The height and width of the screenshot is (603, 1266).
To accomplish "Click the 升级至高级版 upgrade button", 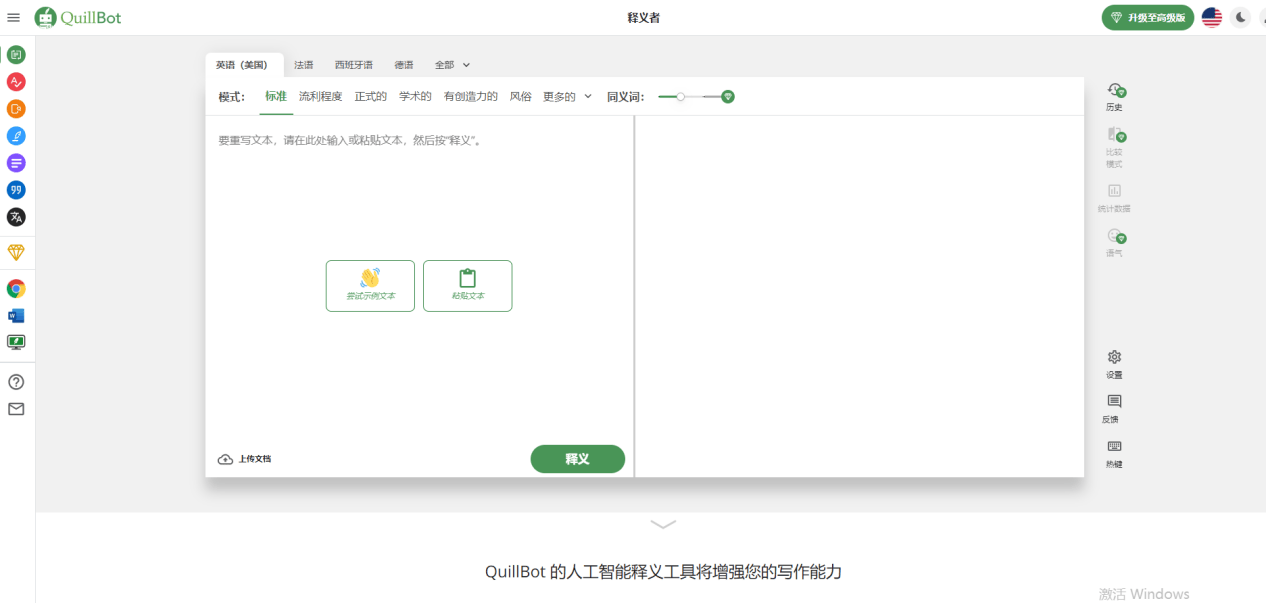I will (1147, 17).
